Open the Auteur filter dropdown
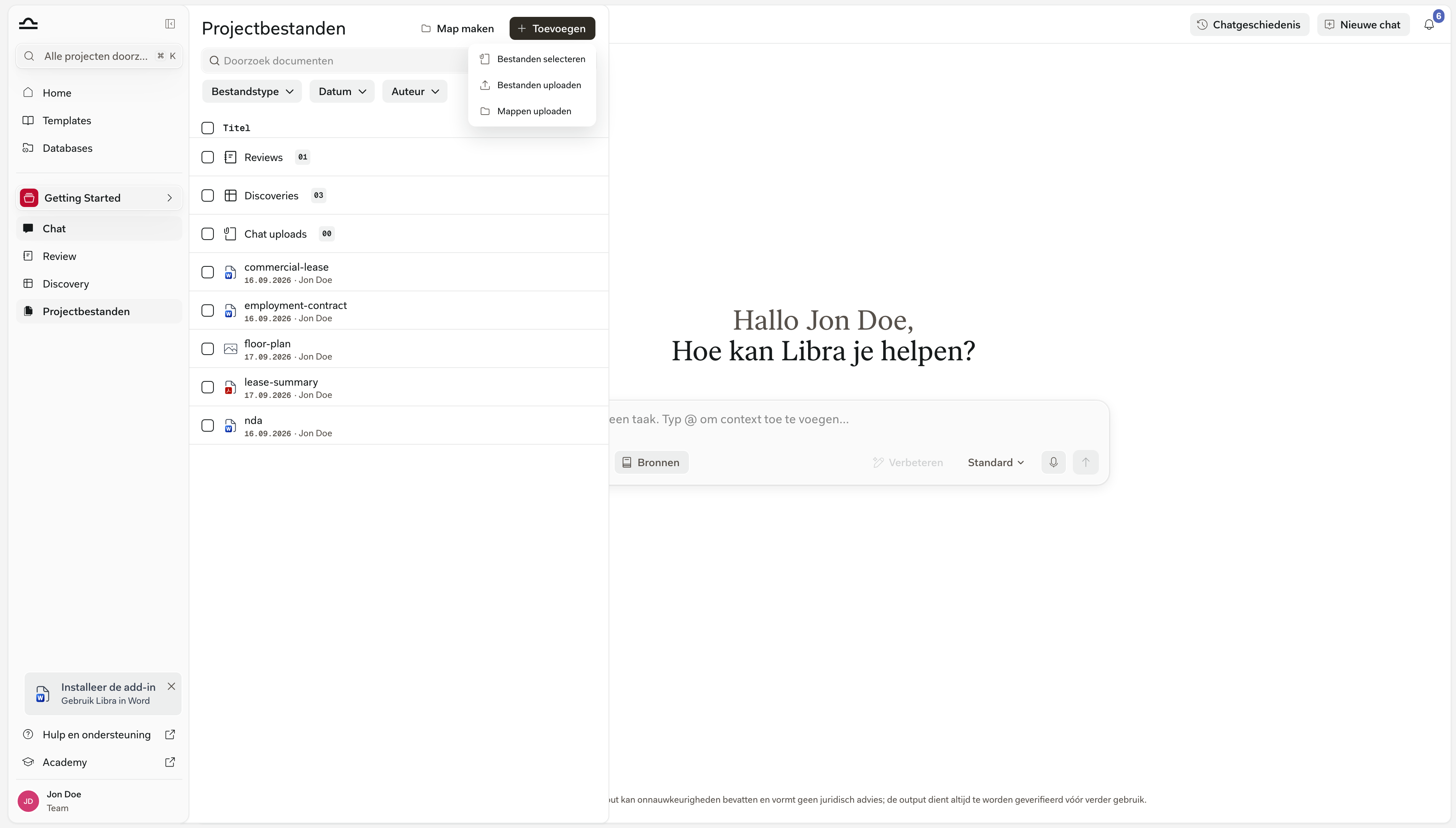The width and height of the screenshot is (1456, 828). tap(415, 92)
